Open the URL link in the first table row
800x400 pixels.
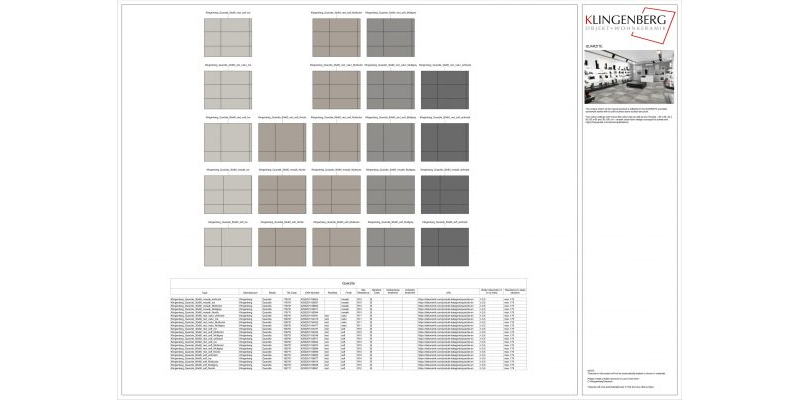point(447,298)
